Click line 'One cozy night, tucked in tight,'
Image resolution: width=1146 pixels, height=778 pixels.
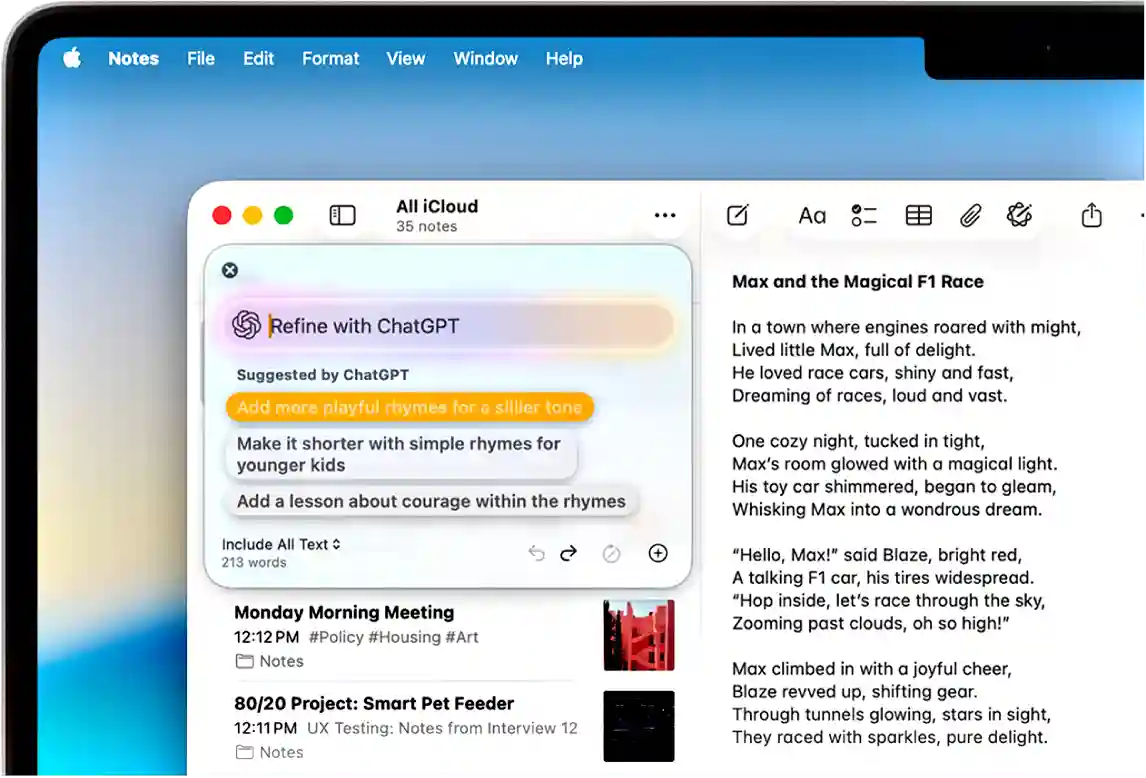point(858,441)
